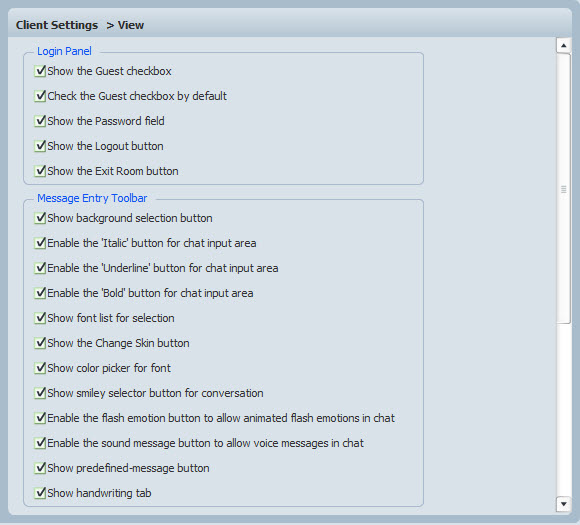Toggle Show predefined-message button checkbox
580x525 pixels.
pyautogui.click(x=40, y=468)
